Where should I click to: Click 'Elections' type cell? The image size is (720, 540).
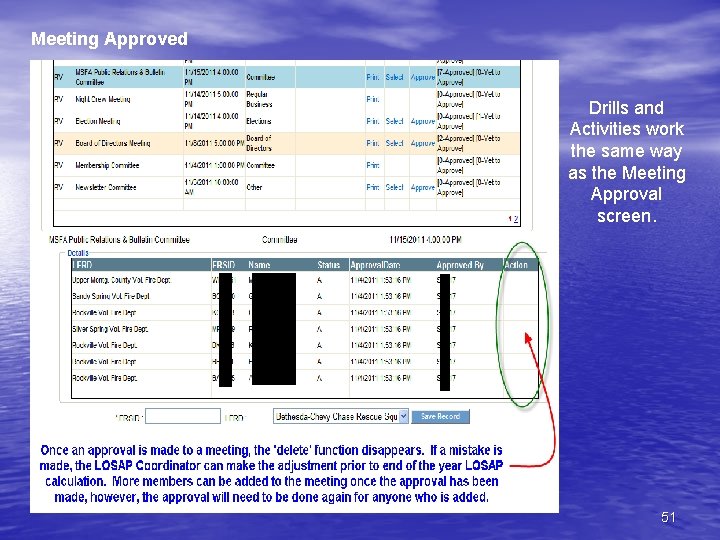259,121
